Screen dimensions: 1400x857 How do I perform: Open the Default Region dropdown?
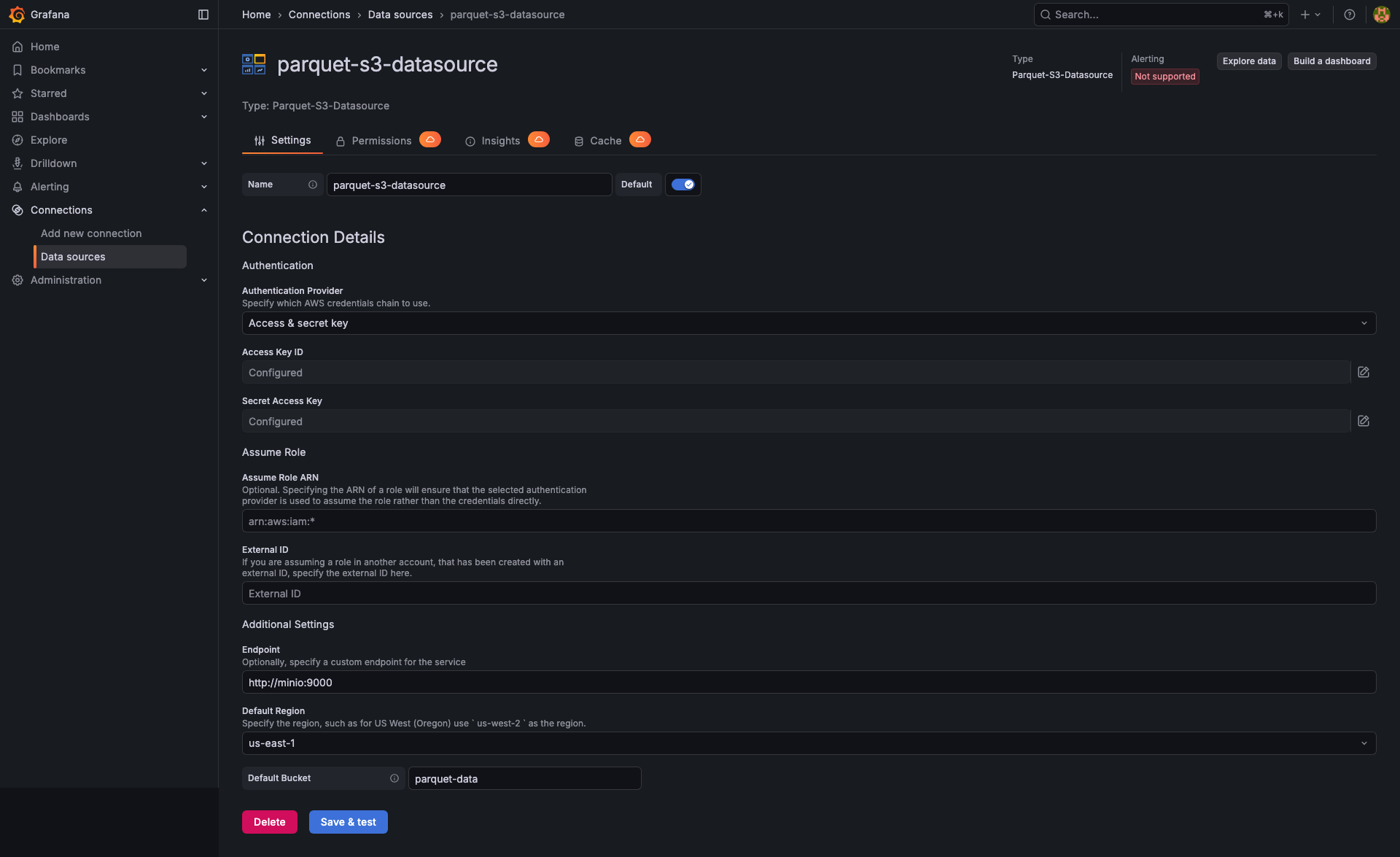809,743
